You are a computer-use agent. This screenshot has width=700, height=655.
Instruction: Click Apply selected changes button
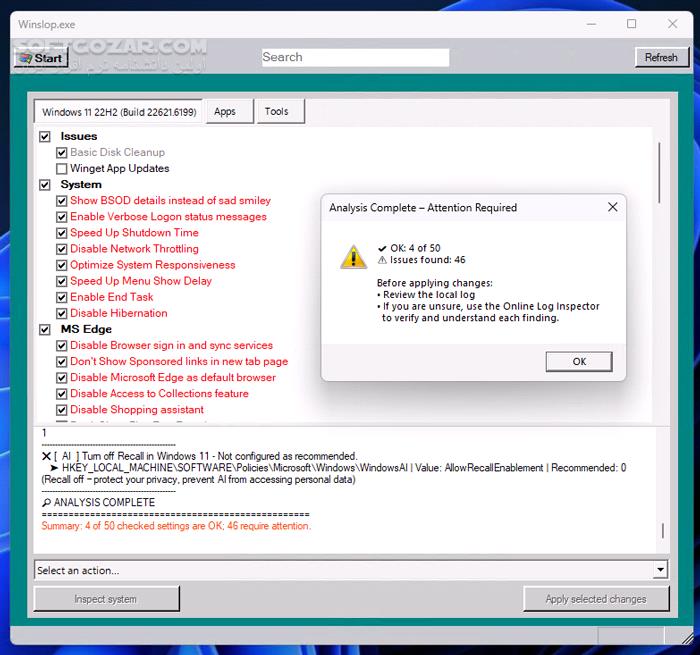click(x=595, y=599)
